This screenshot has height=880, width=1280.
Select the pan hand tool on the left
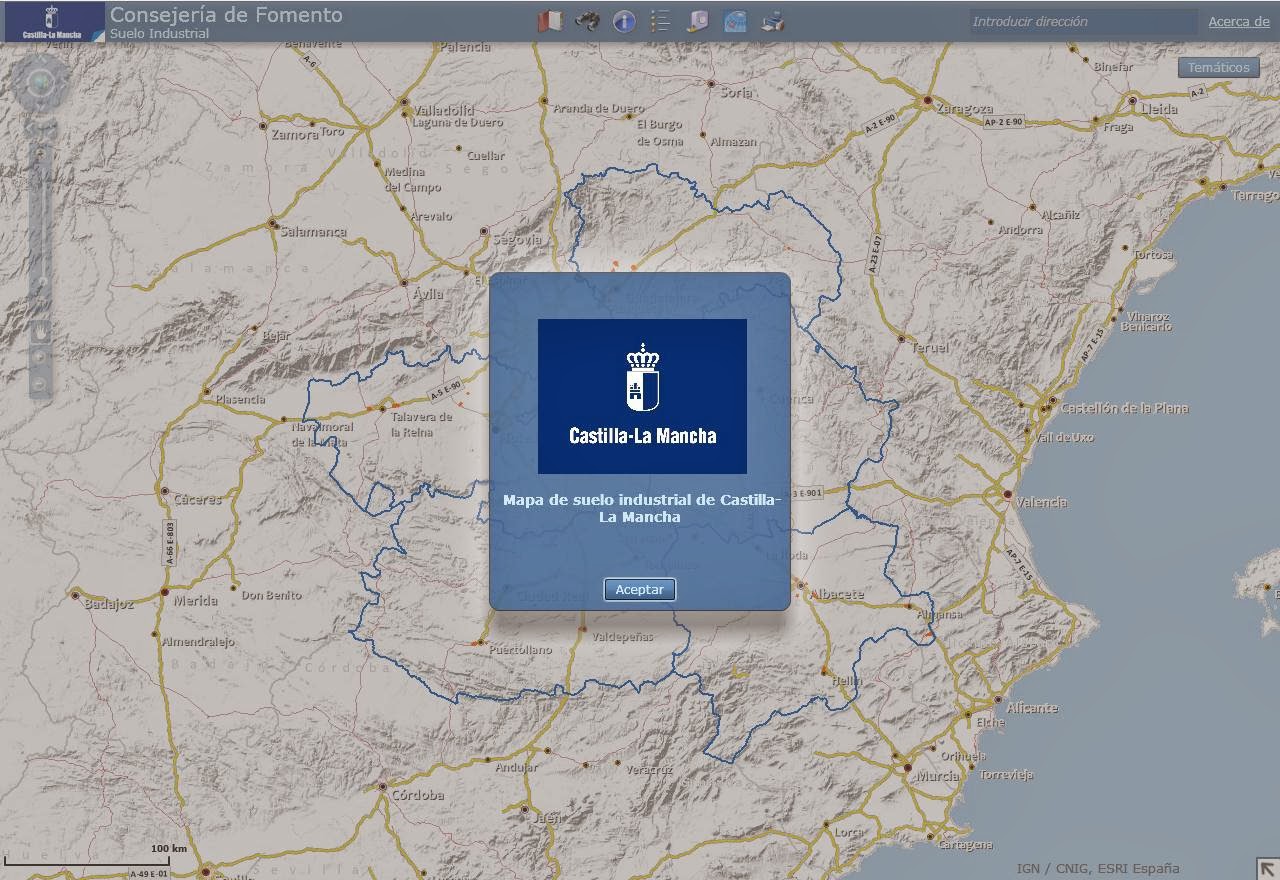pos(40,332)
